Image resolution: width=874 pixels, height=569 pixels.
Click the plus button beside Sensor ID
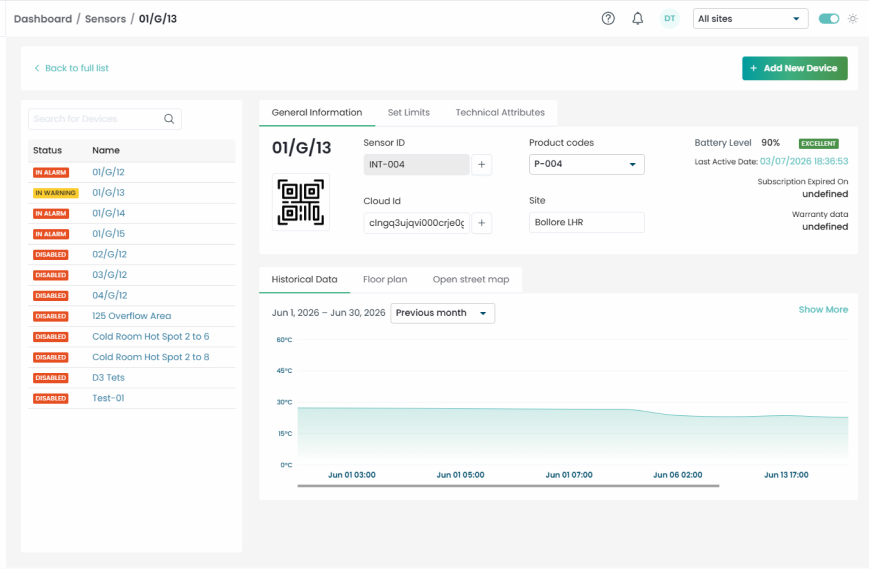pyautogui.click(x=482, y=164)
